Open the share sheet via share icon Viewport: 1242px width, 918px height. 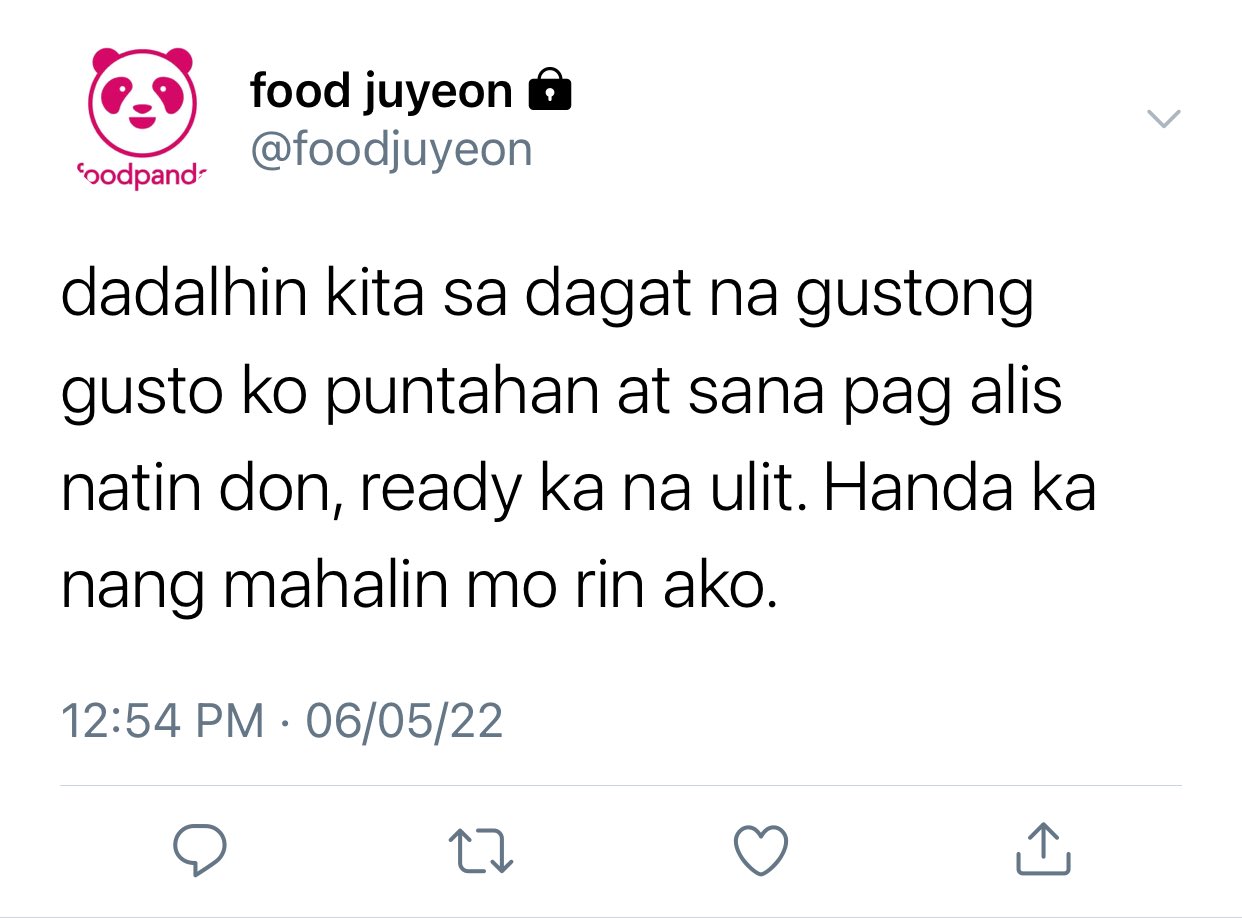[x=1043, y=848]
